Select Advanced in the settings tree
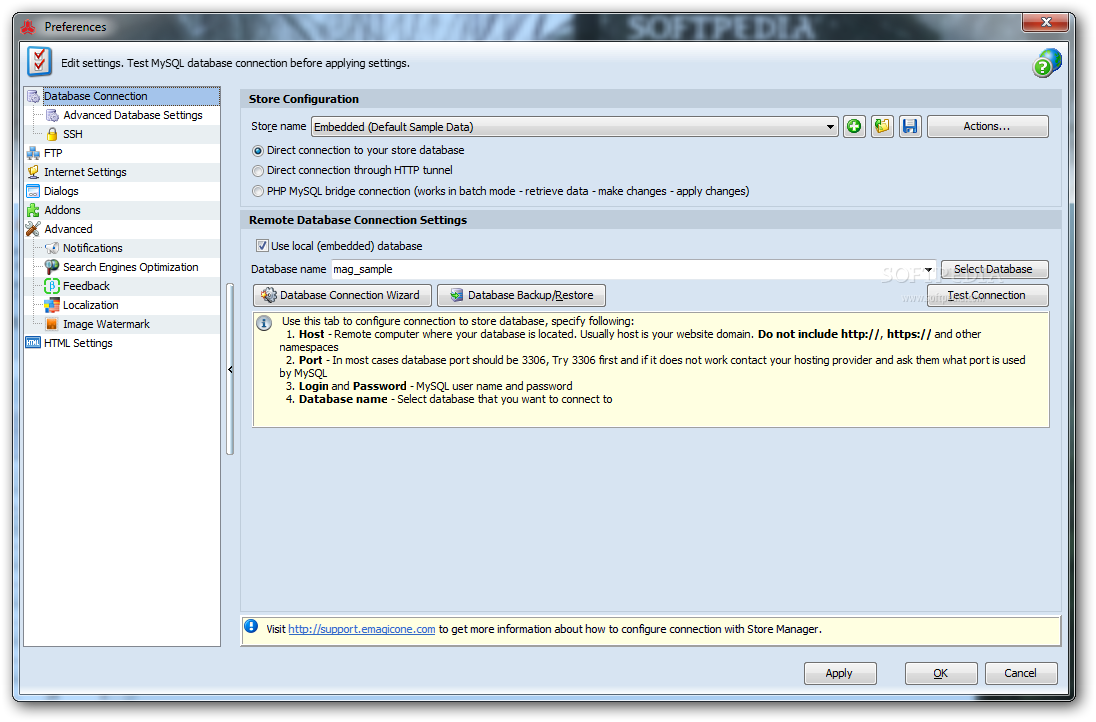This screenshot has width=1096, height=722. point(68,229)
